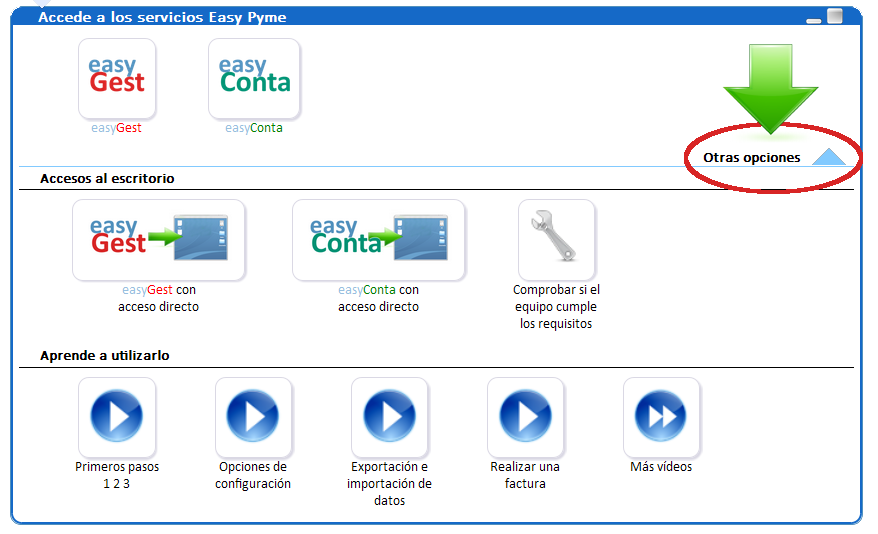This screenshot has width=878, height=534.
Task: Play the Exportación e importación de datos video
Action: tap(389, 416)
